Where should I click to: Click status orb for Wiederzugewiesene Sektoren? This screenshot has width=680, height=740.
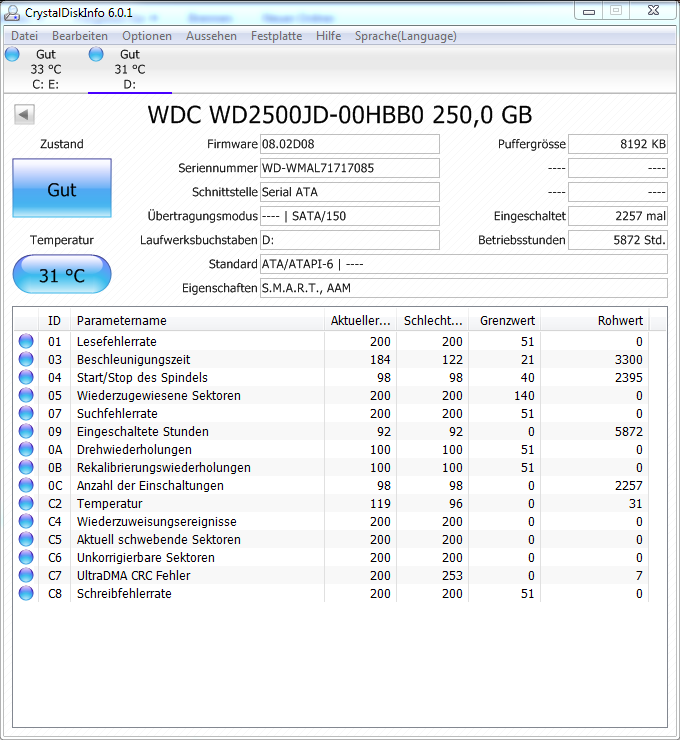(26, 395)
